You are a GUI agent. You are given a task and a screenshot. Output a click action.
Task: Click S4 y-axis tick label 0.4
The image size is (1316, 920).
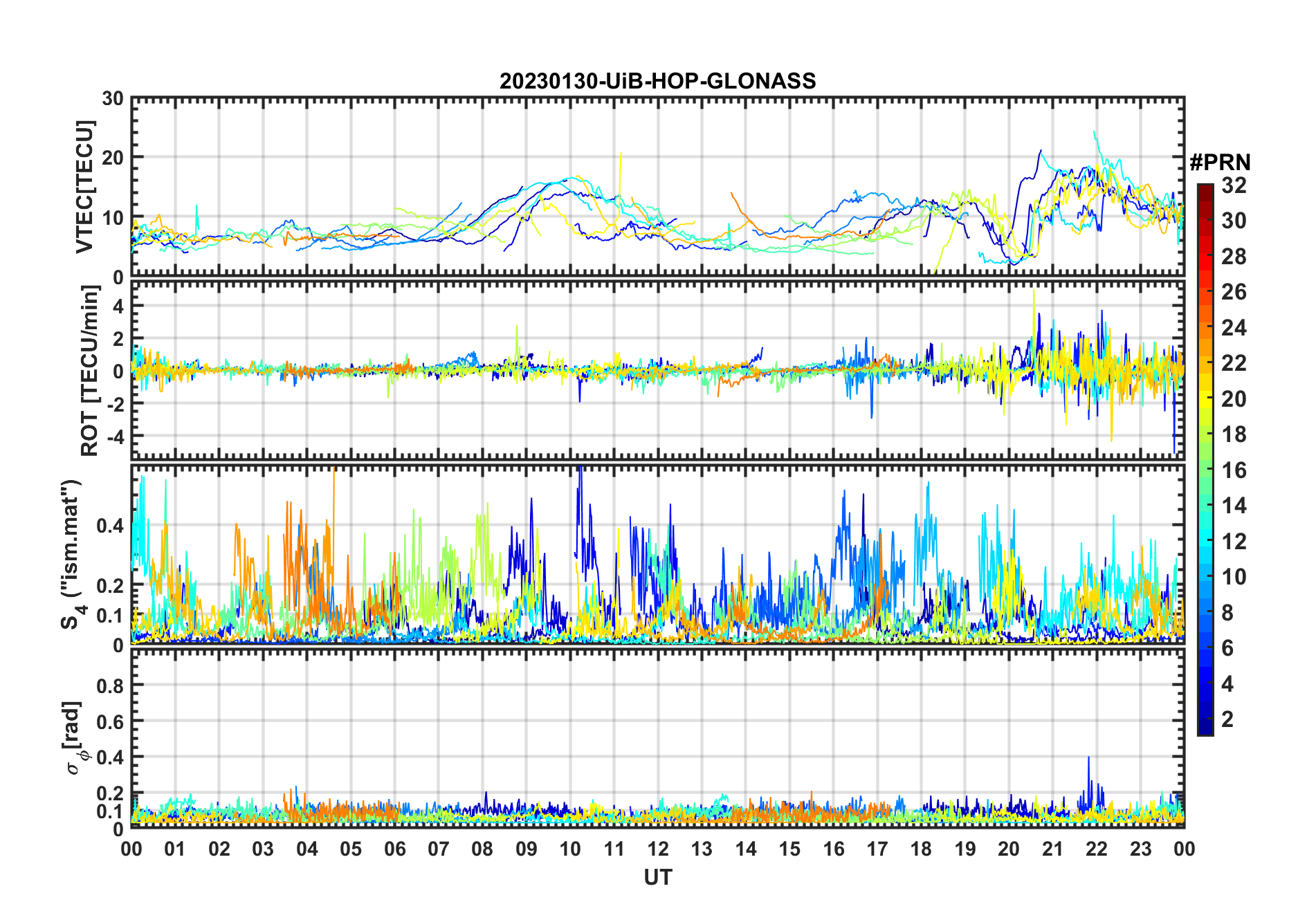pos(110,526)
